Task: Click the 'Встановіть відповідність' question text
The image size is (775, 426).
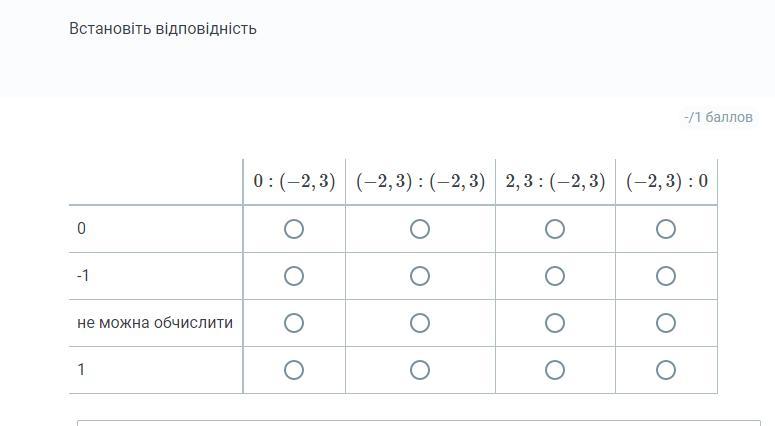Action: pos(163,29)
